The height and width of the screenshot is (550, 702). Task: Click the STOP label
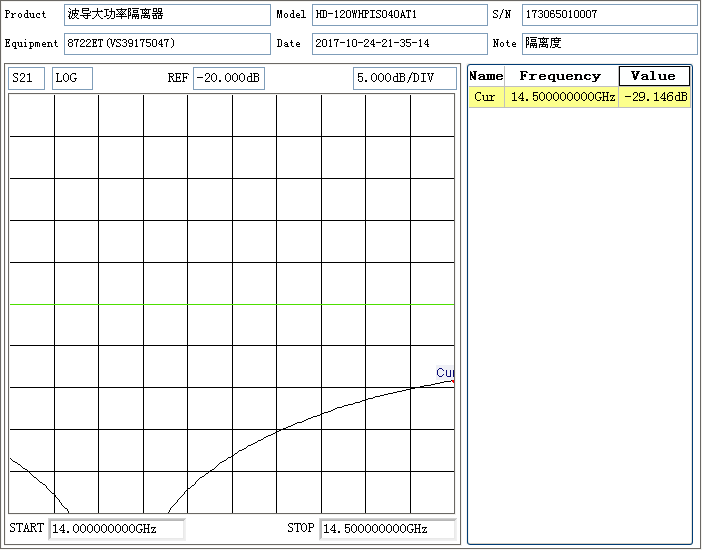tap(300, 528)
